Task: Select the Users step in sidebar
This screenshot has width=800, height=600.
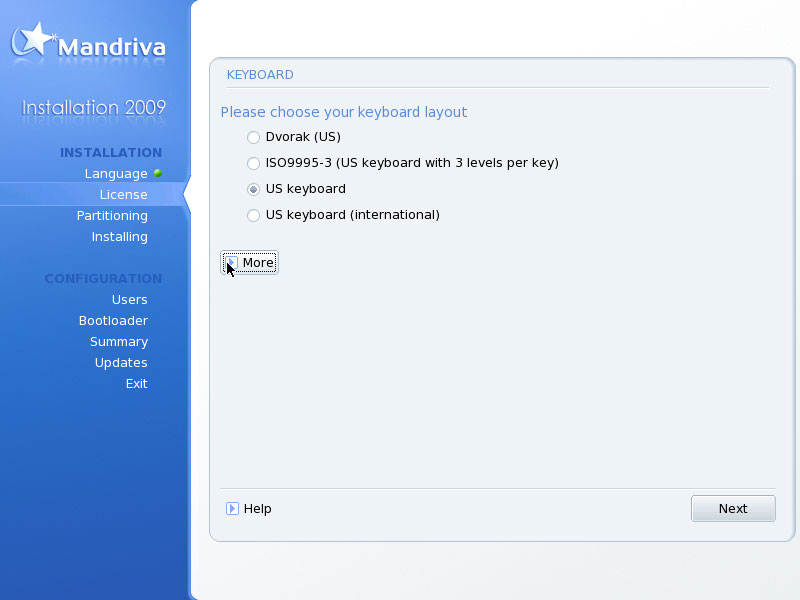Action: [130, 299]
